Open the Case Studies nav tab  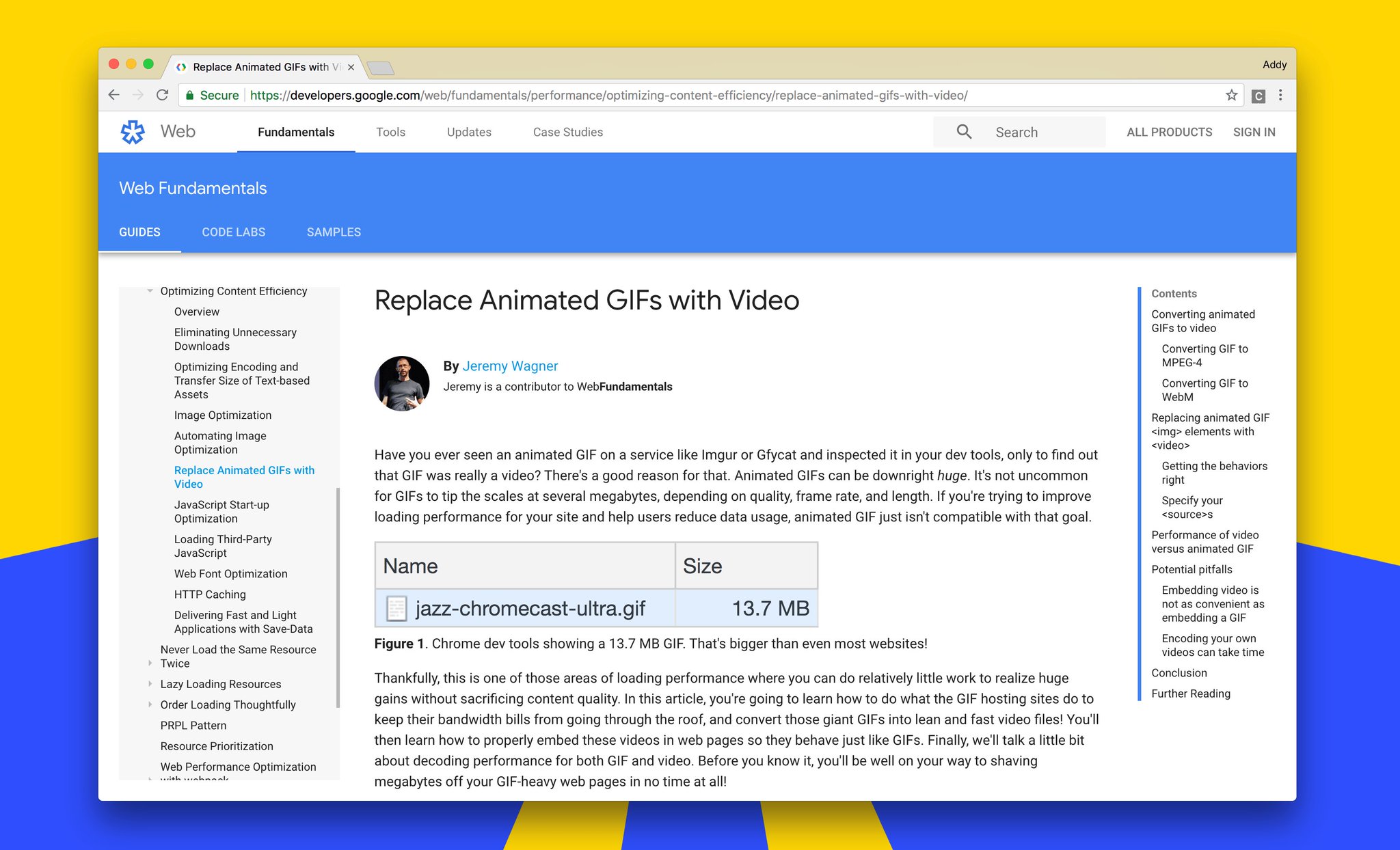tap(568, 132)
